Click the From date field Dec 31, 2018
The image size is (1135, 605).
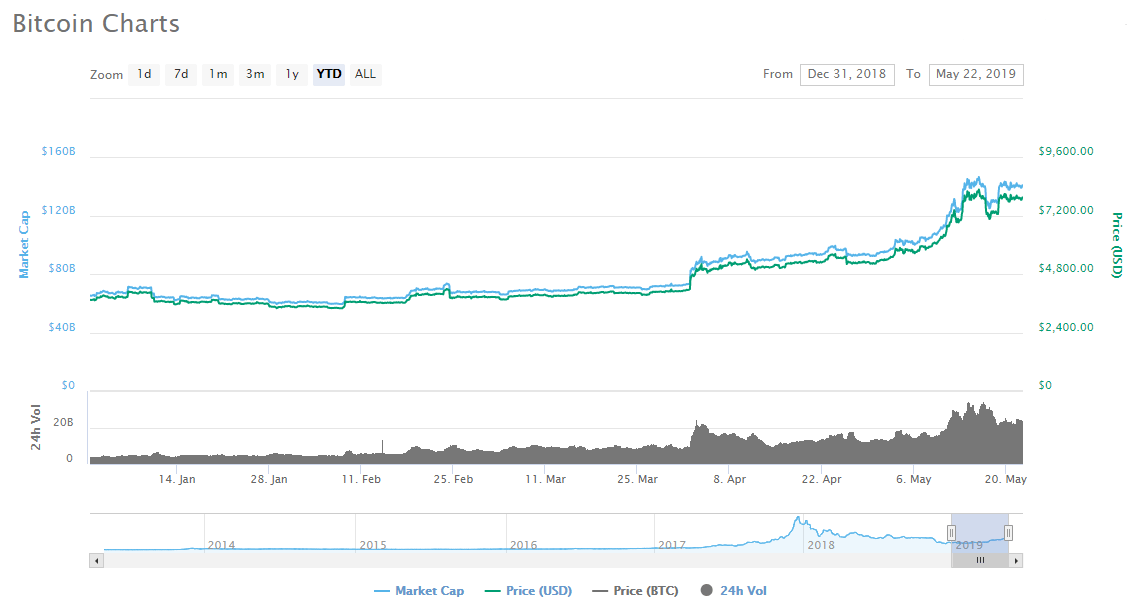click(847, 74)
